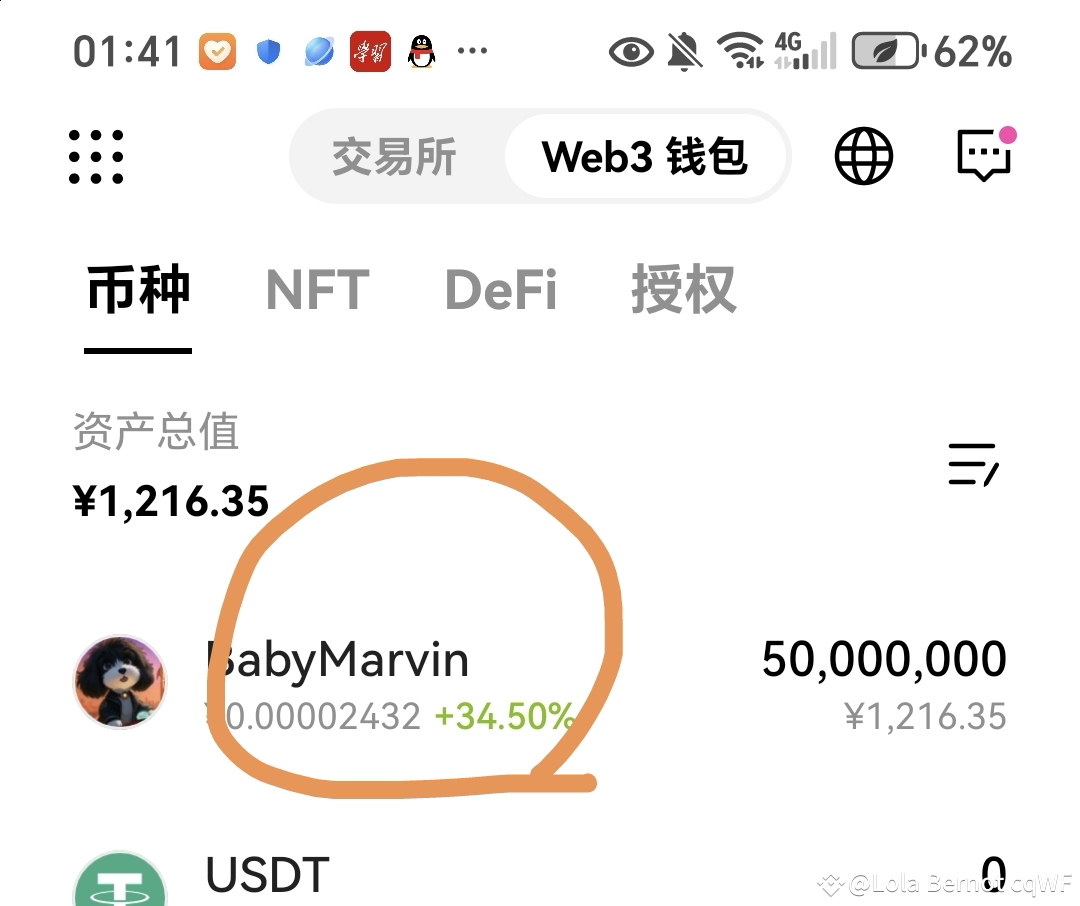Switch to the 交易所 exchange mode

[x=394, y=156]
